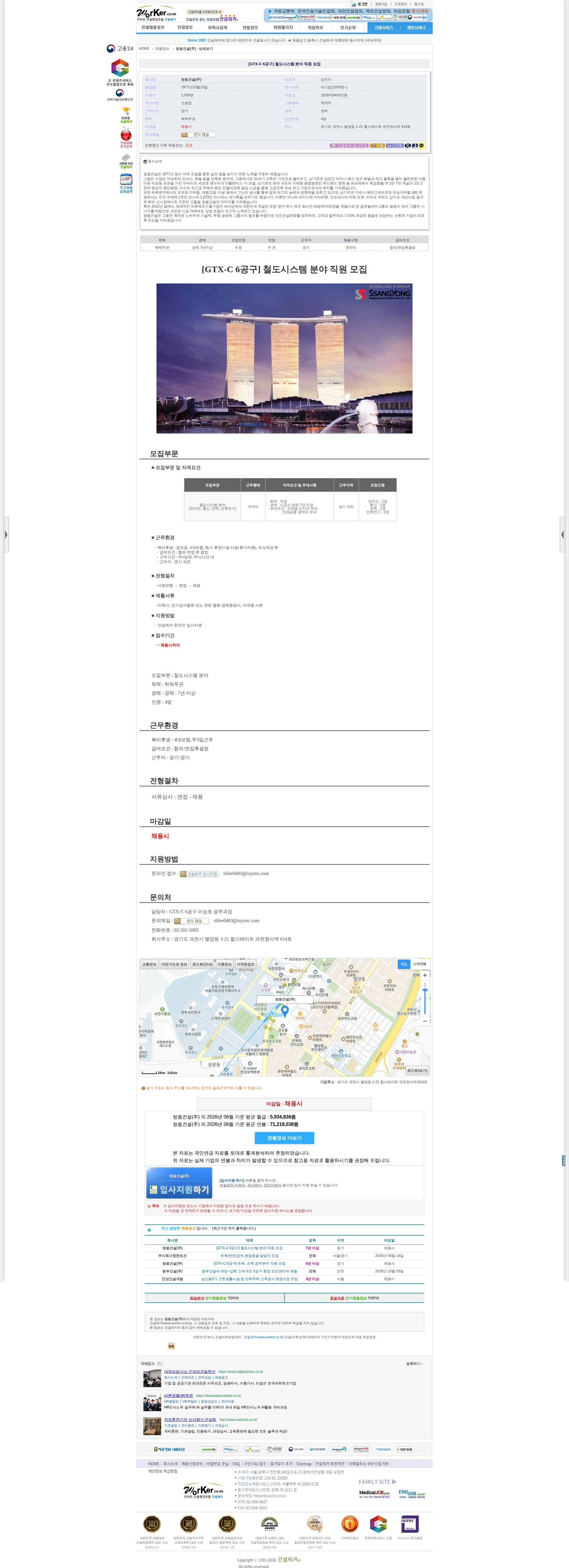Click the map zoom level slider
The height and width of the screenshot is (1568, 569).
tap(425, 998)
